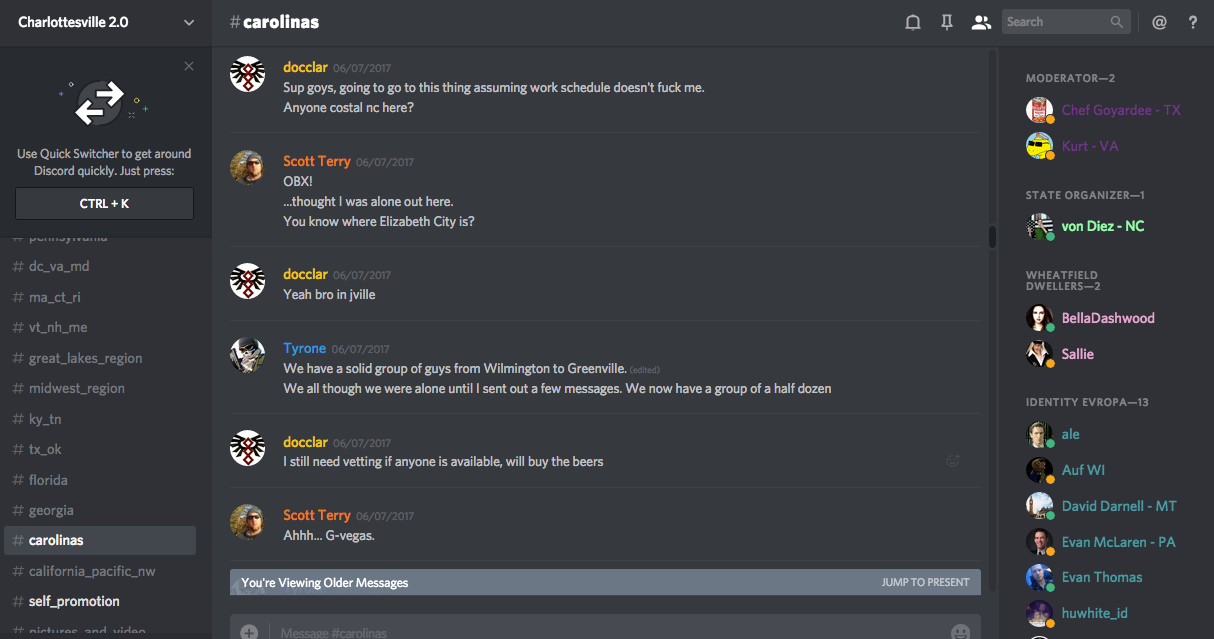Open recent mentions
The image size is (1214, 639).
1159,22
